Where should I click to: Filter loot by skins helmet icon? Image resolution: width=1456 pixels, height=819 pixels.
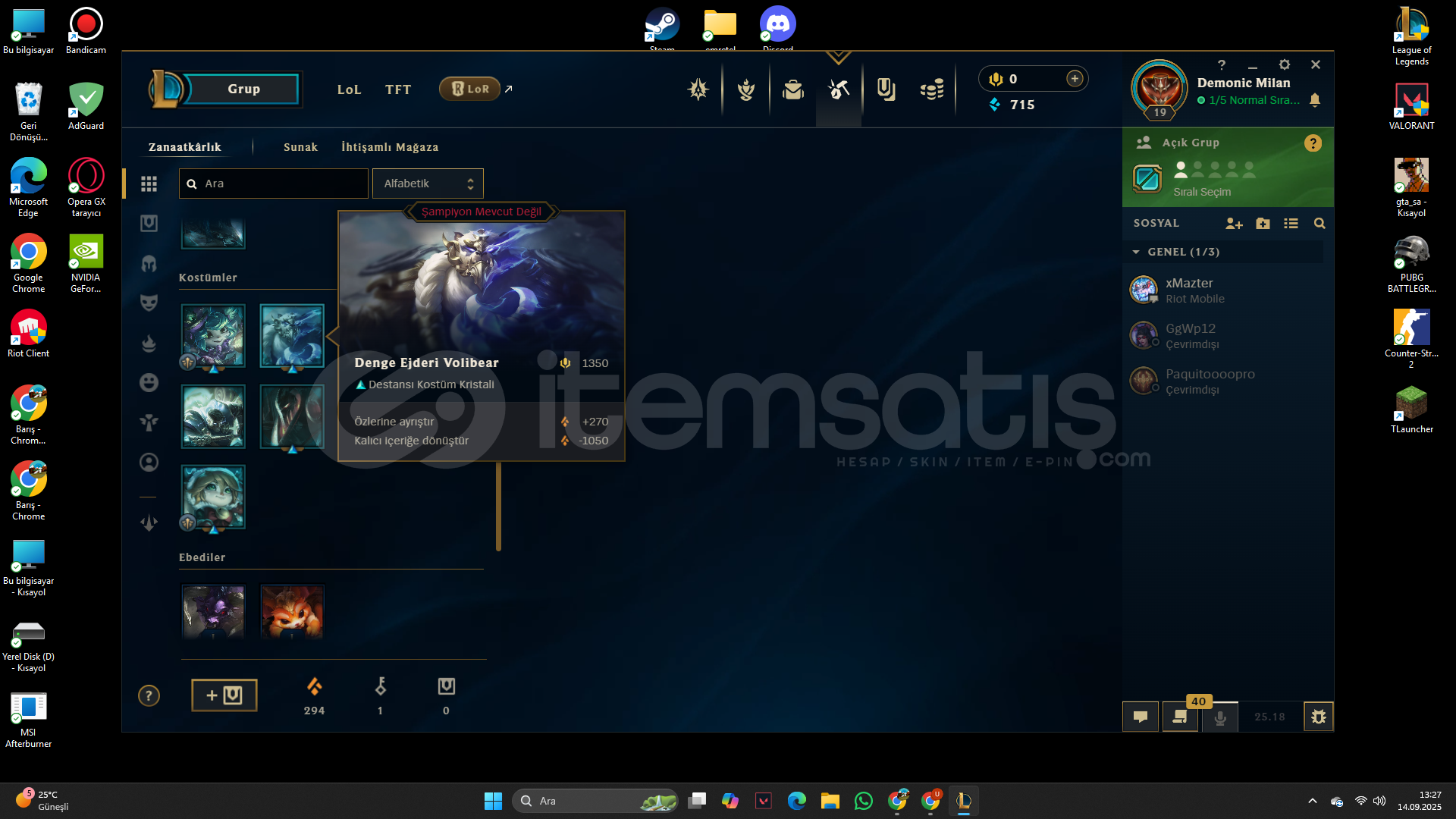coord(149,263)
